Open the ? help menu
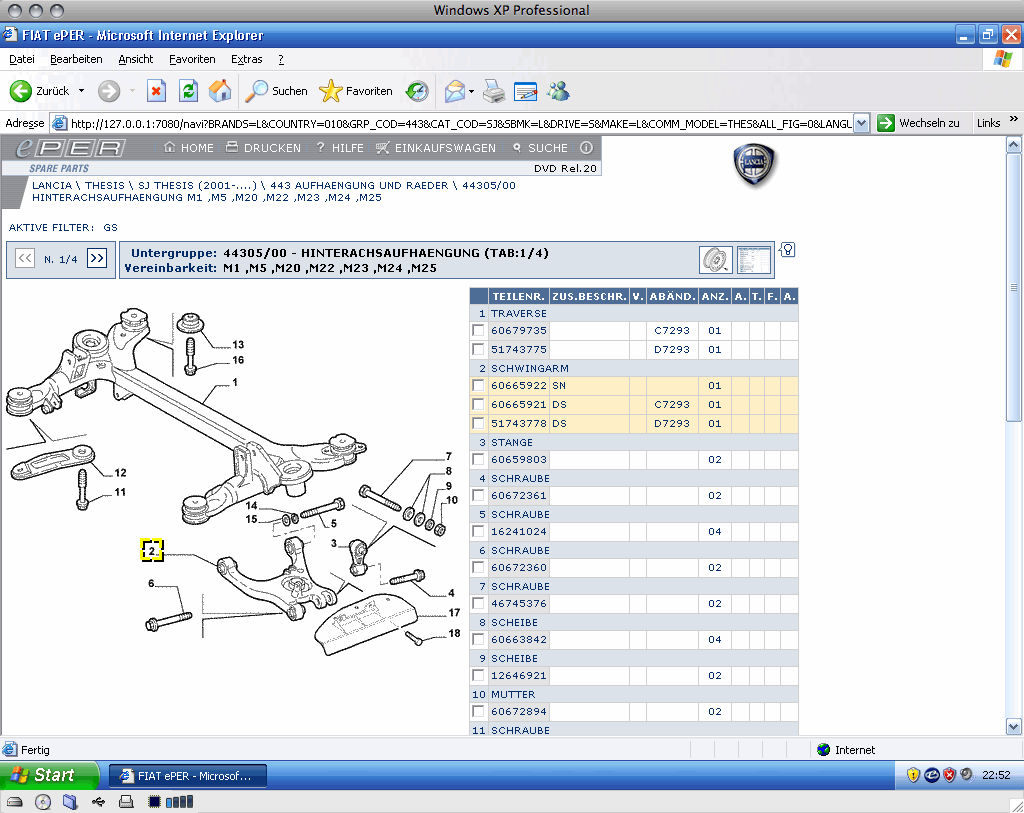This screenshot has height=813, width=1024. point(281,59)
